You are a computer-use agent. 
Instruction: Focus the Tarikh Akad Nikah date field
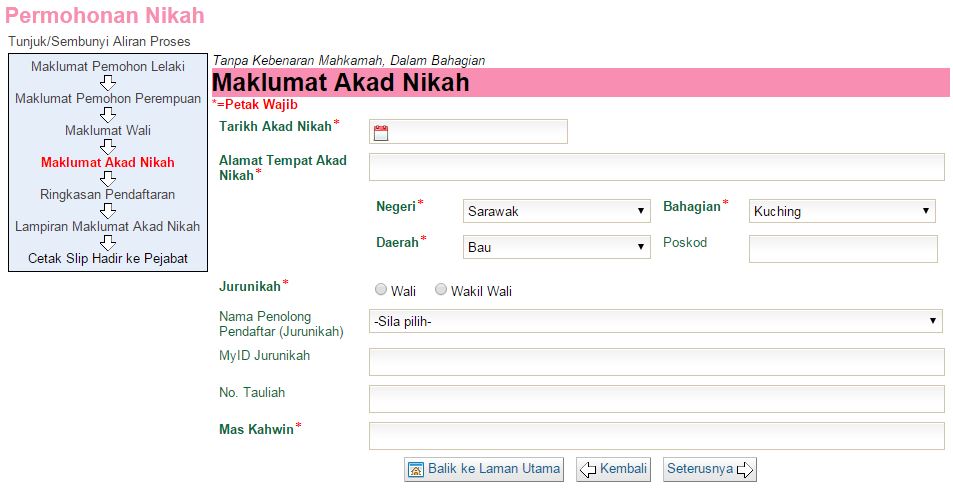click(x=469, y=131)
